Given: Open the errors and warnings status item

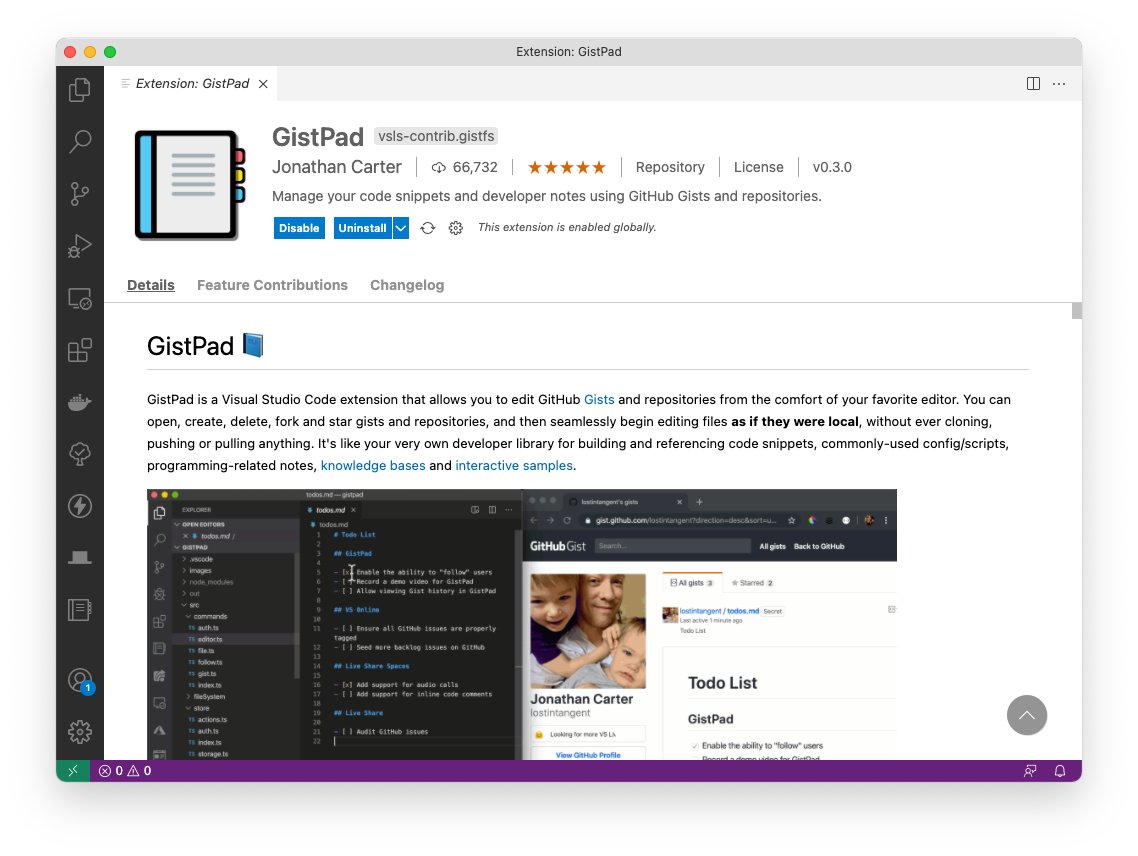Looking at the screenshot, I should 125,771.
